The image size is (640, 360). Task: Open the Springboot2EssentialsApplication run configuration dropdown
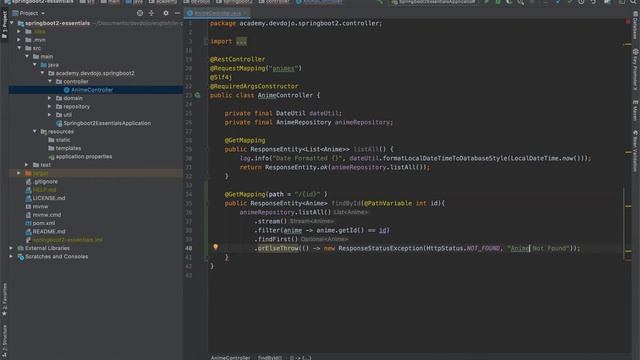(434, 2)
